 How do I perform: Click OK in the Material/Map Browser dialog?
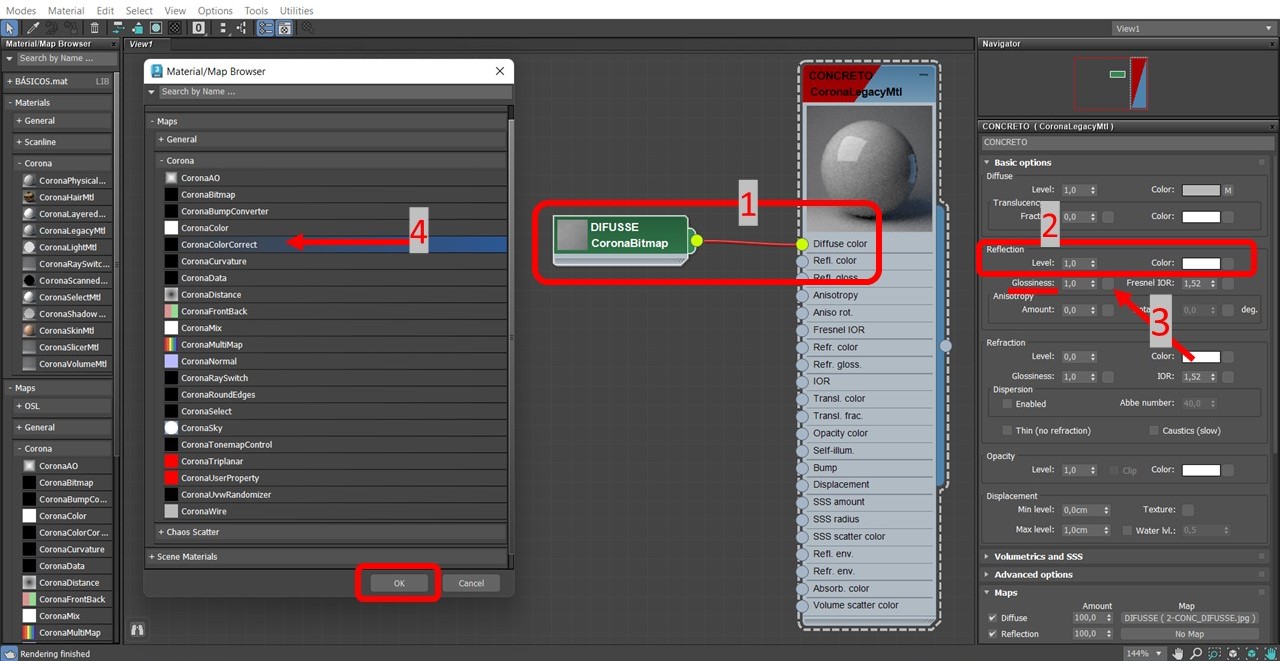tap(398, 583)
